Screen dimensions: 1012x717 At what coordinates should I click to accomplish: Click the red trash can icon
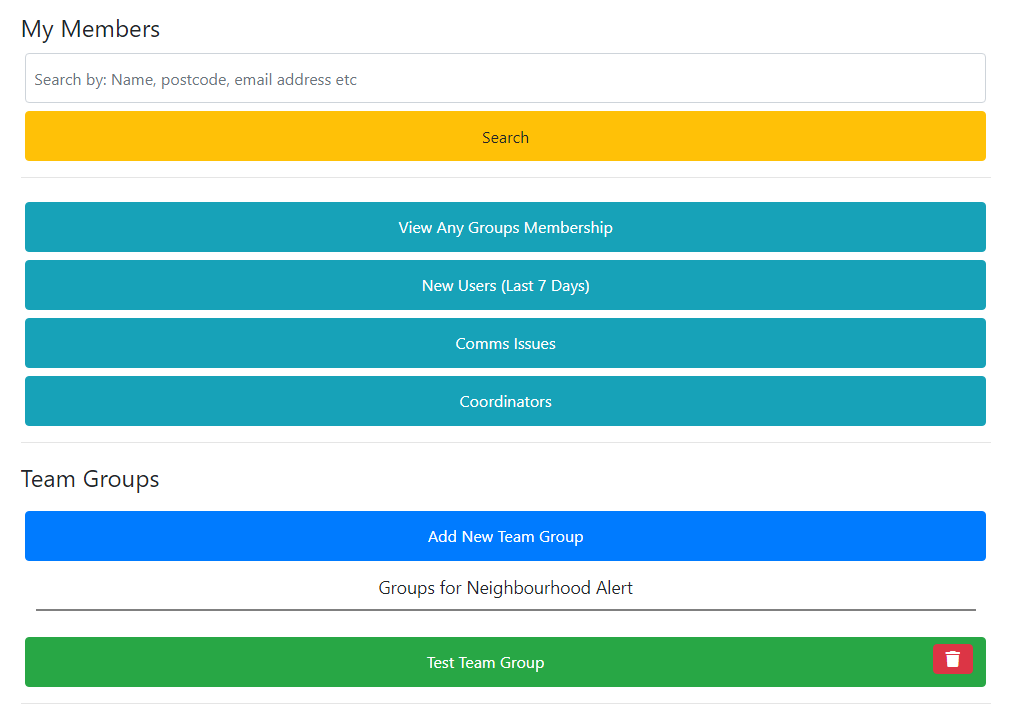[x=952, y=659]
